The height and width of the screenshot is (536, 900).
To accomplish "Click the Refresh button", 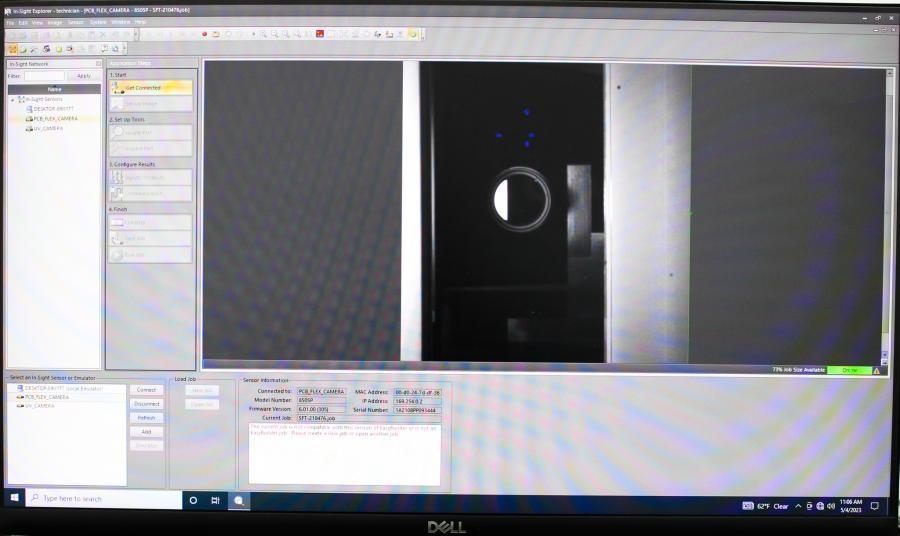I will (x=146, y=418).
